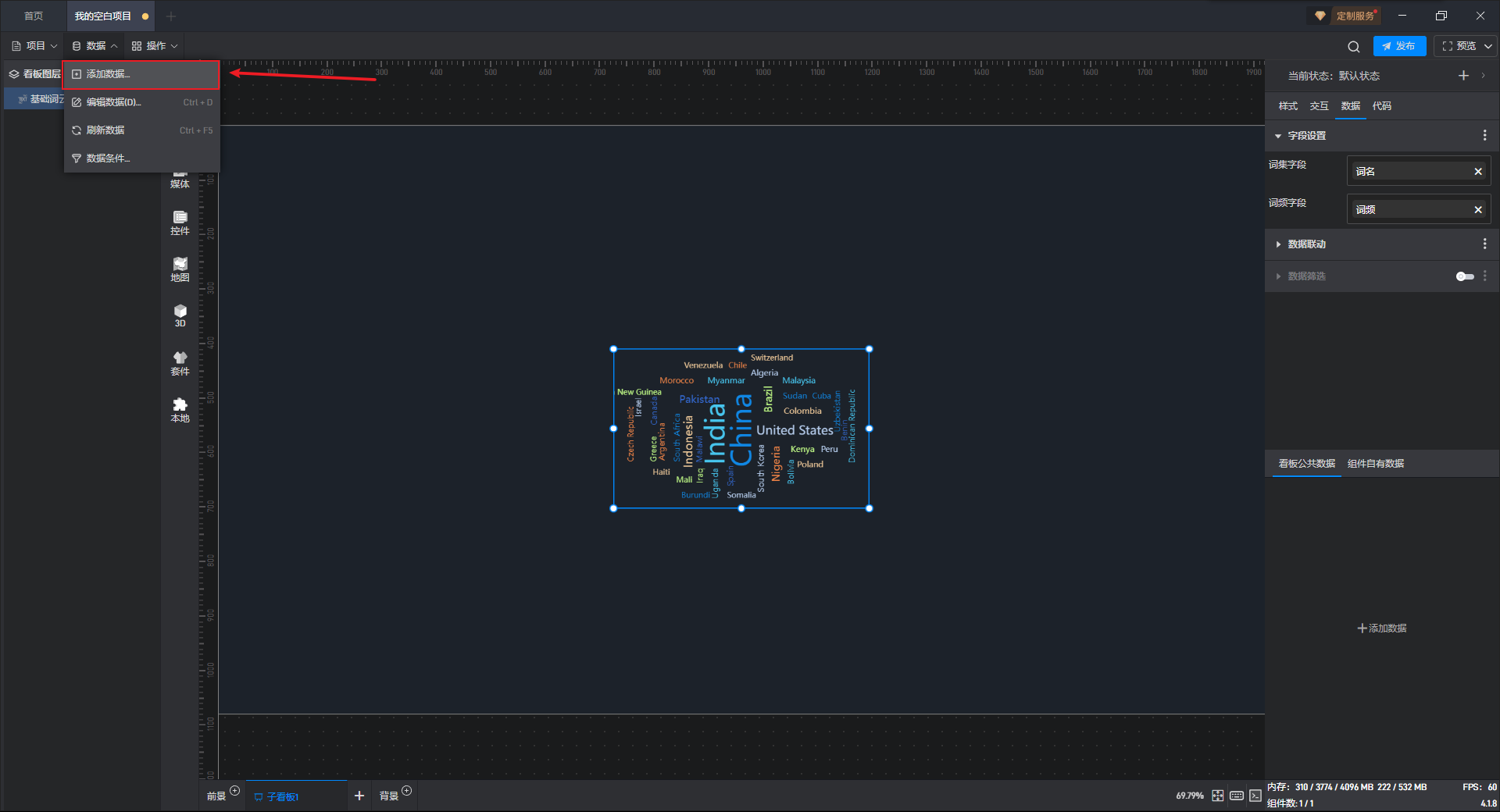The height and width of the screenshot is (812, 1500).
Task: Toggle the 数据筛选 switch
Action: 1465,276
